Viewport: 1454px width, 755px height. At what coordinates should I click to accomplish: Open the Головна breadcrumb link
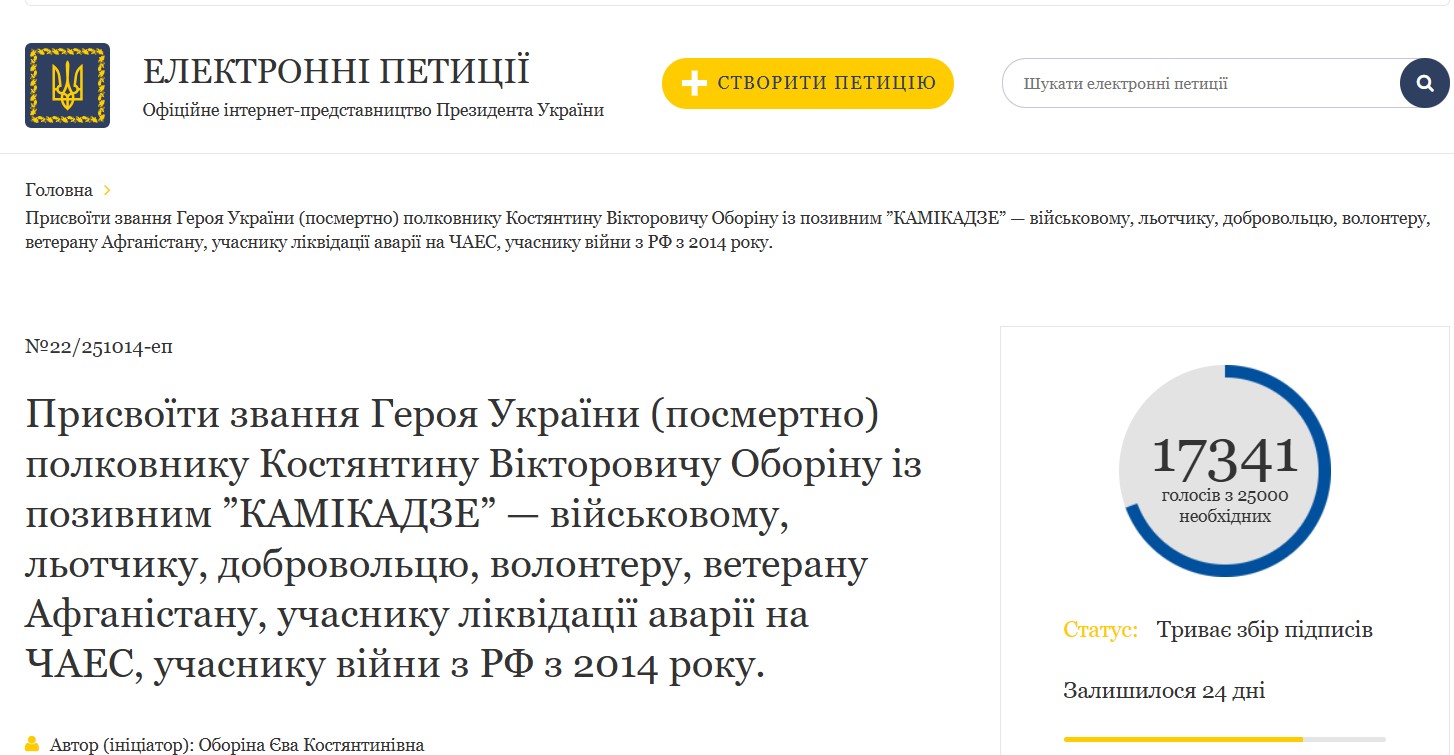point(59,190)
